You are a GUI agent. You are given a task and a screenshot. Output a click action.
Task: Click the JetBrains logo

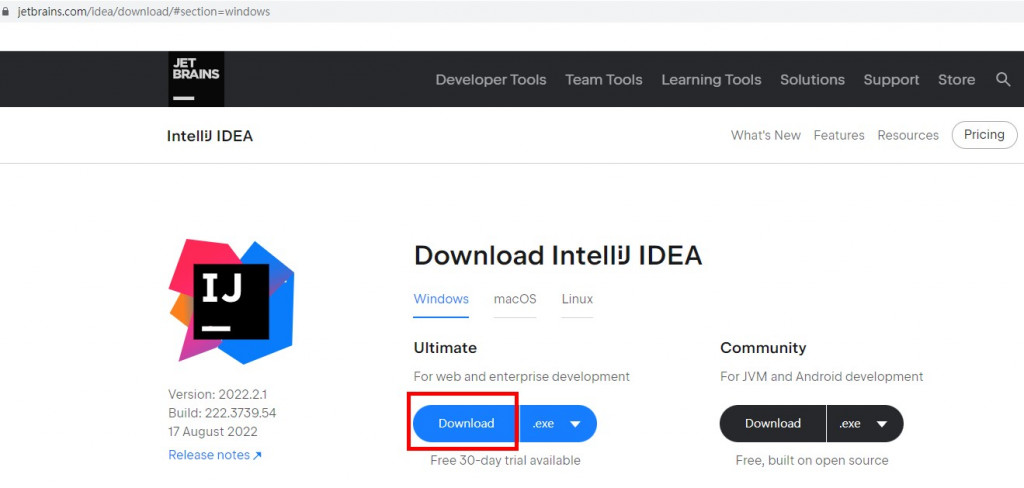196,79
